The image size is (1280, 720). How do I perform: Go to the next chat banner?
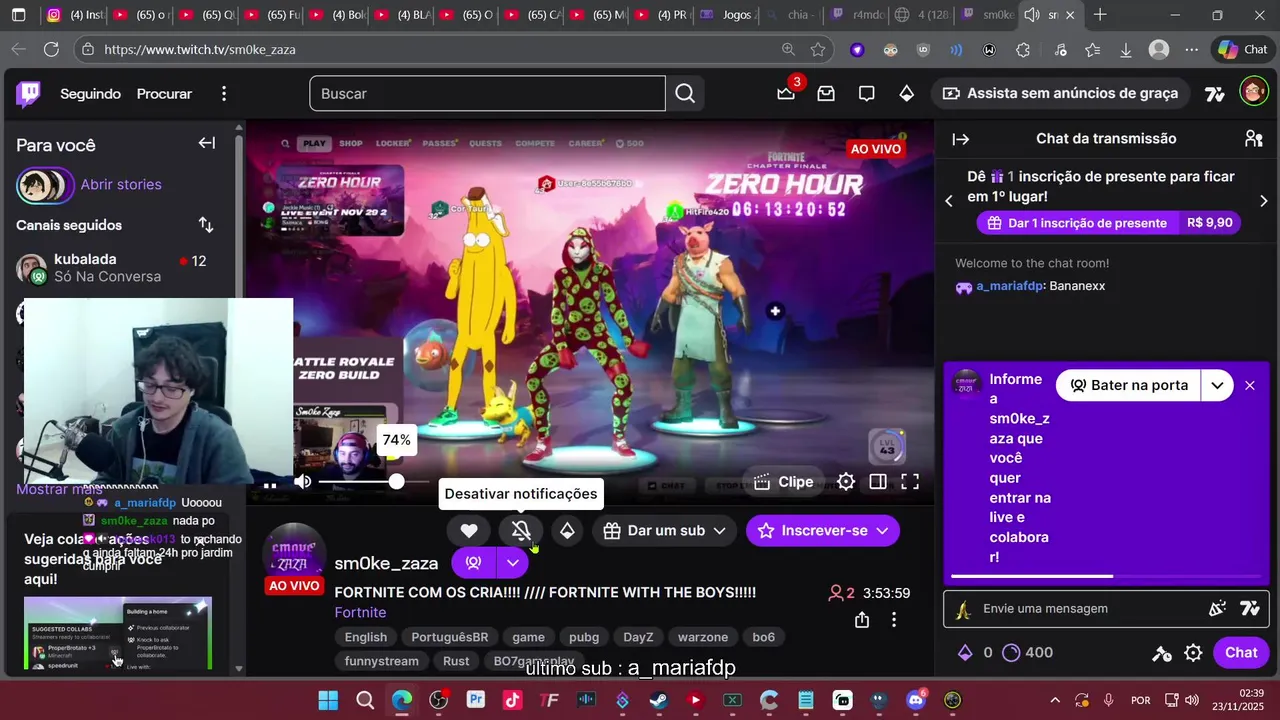point(1264,200)
